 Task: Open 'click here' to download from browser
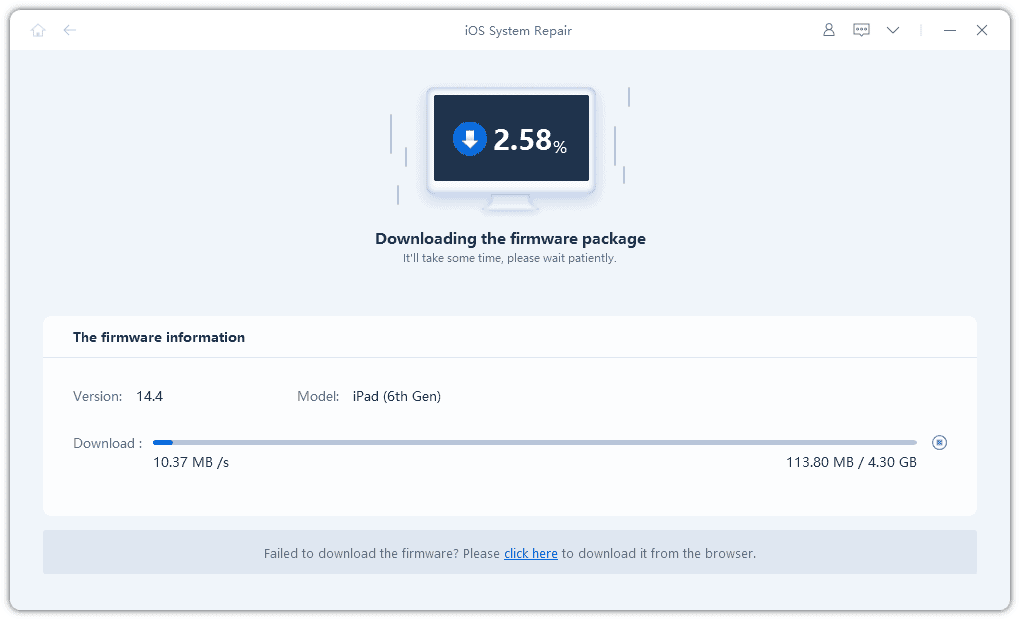tap(531, 553)
